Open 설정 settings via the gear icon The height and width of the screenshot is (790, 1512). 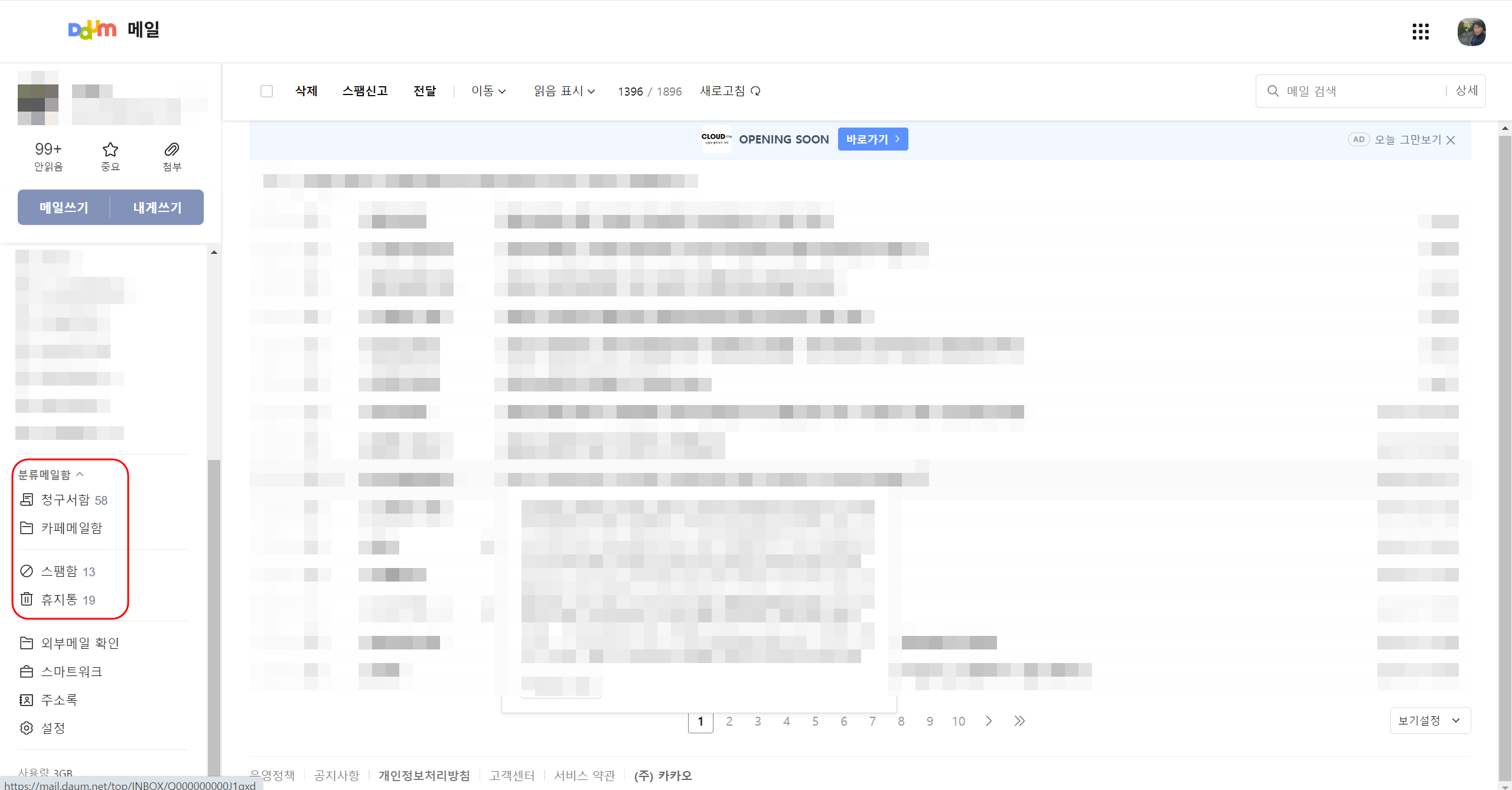point(27,728)
